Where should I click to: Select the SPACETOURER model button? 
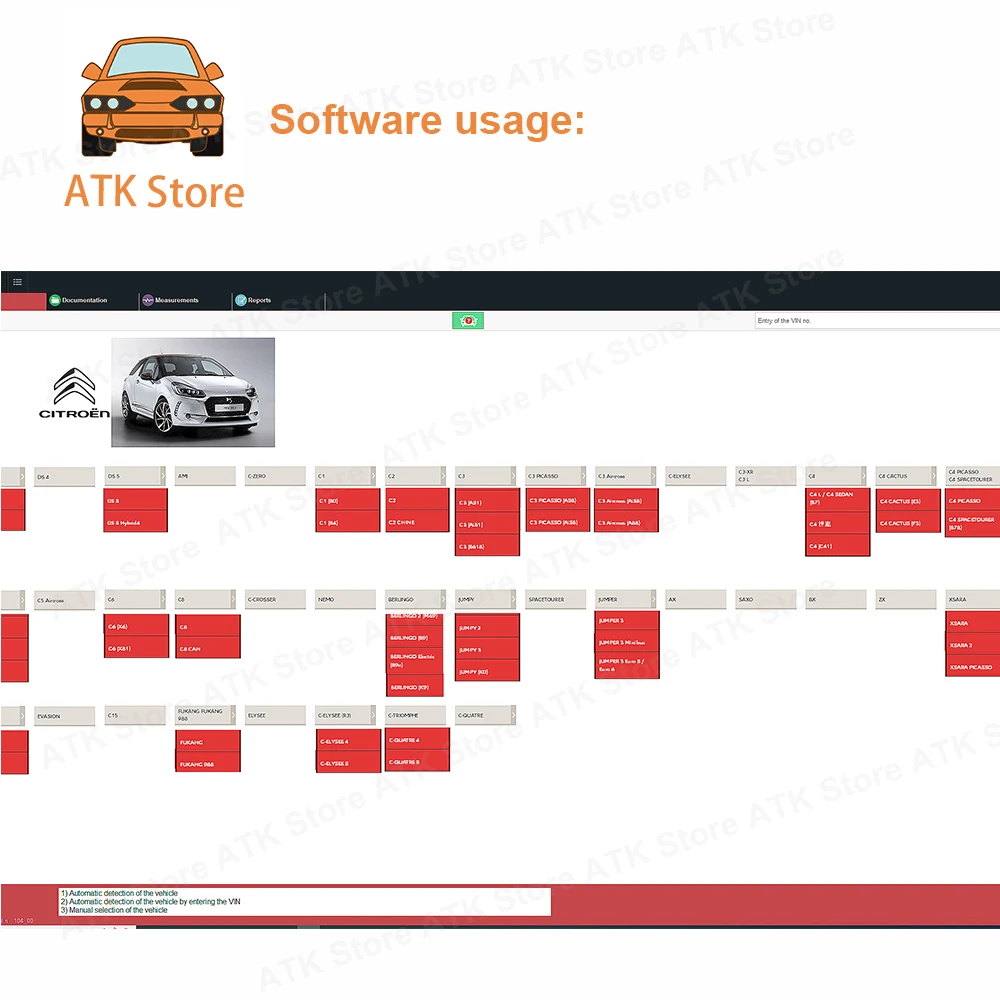pyautogui.click(x=555, y=599)
